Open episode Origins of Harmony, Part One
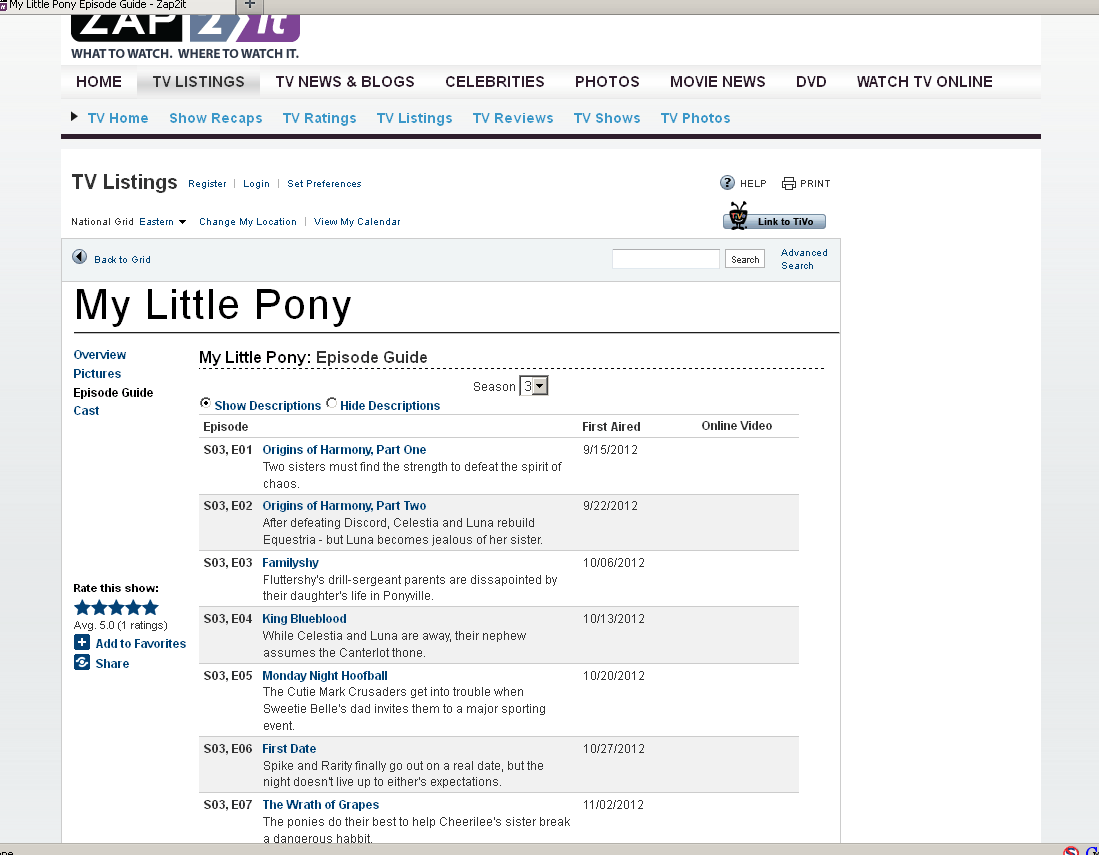The height and width of the screenshot is (855, 1099). (344, 450)
